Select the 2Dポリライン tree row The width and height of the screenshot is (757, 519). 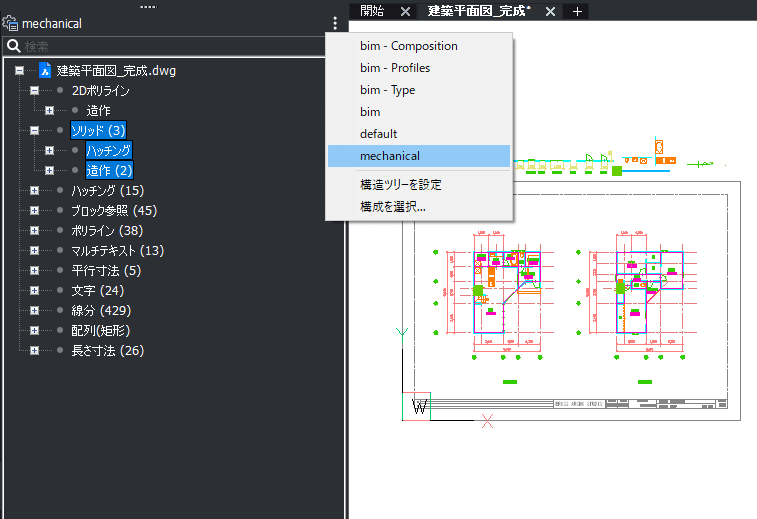(x=100, y=91)
